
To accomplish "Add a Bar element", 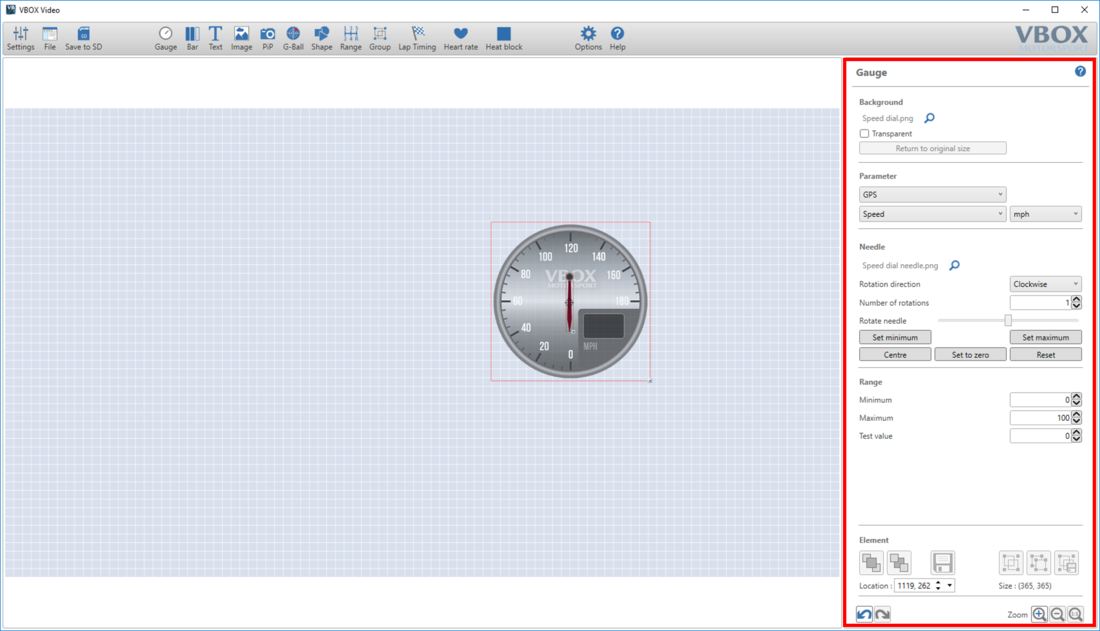I will [192, 38].
